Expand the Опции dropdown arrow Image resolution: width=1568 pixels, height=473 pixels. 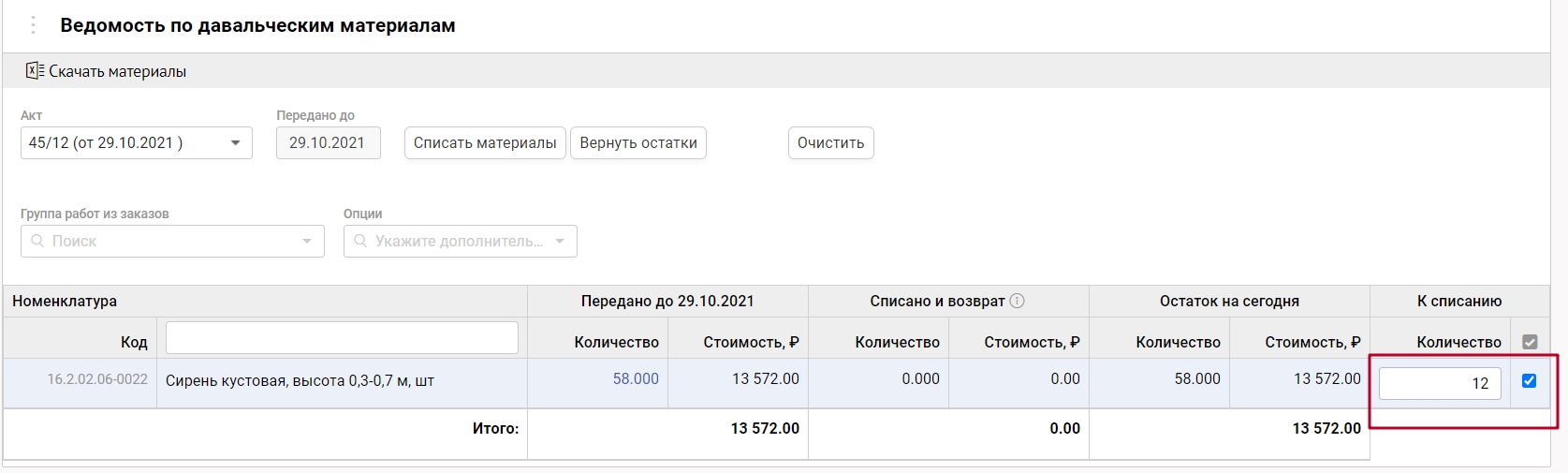click(x=560, y=241)
